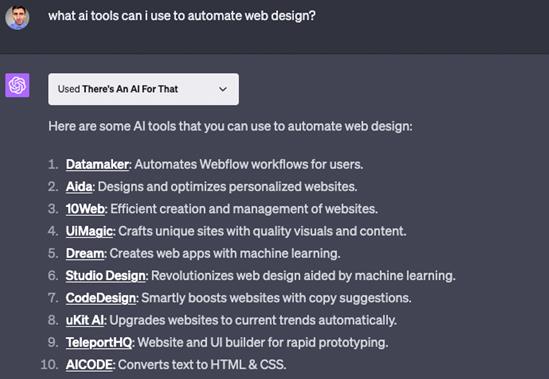Open the UiMagic tool link

click(x=89, y=231)
